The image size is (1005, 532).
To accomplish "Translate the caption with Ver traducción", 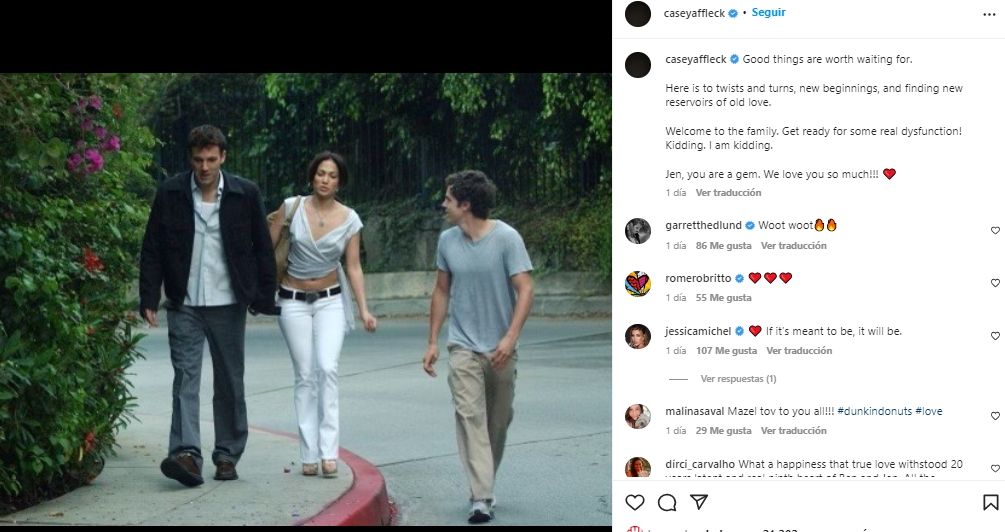I will click(x=728, y=193).
